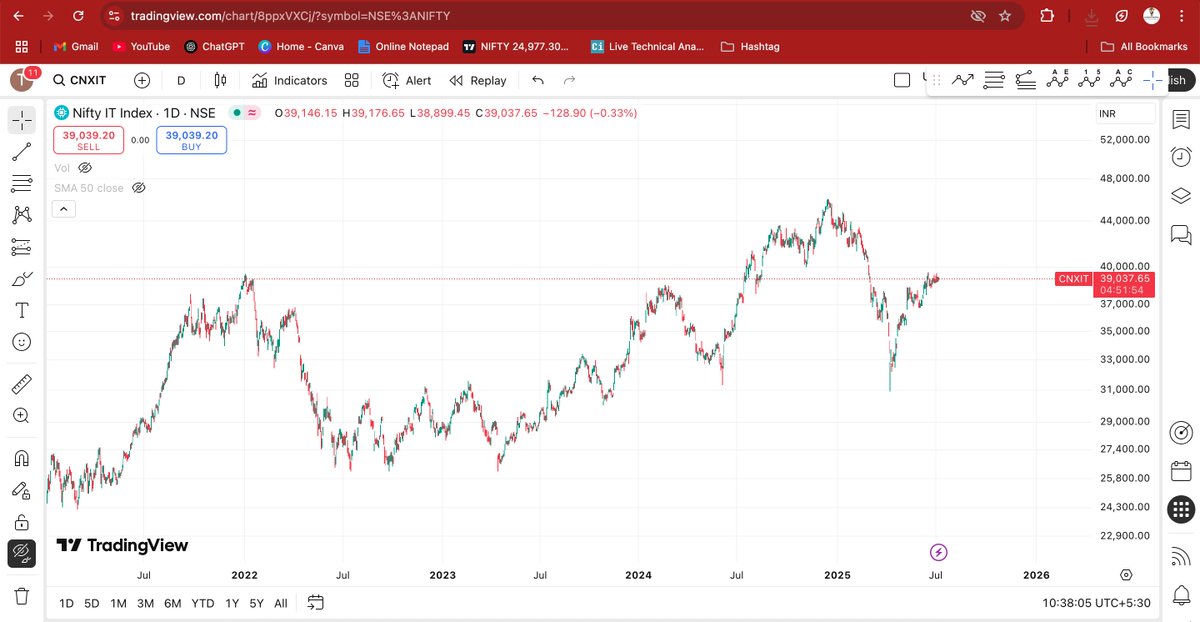The height and width of the screenshot is (622, 1200).
Task: Select trend line in floating favorites toolbar
Action: 963,80
